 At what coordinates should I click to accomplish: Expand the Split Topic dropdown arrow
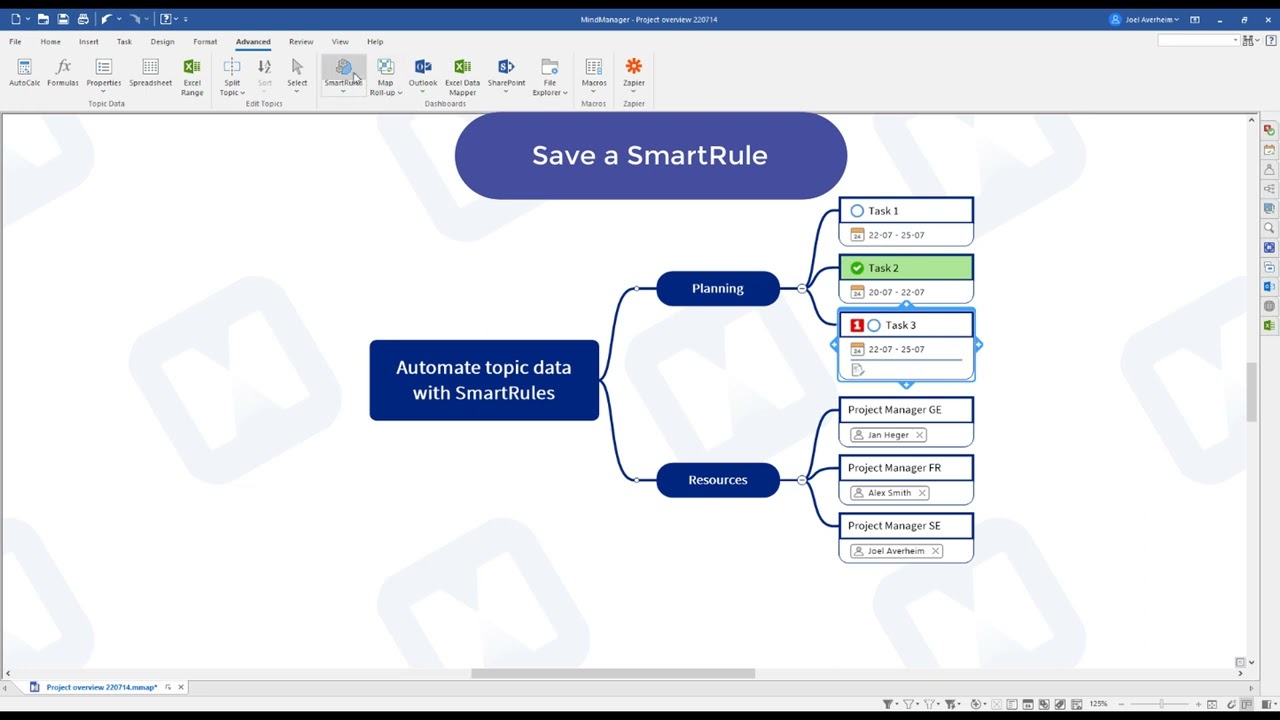pyautogui.click(x=242, y=93)
